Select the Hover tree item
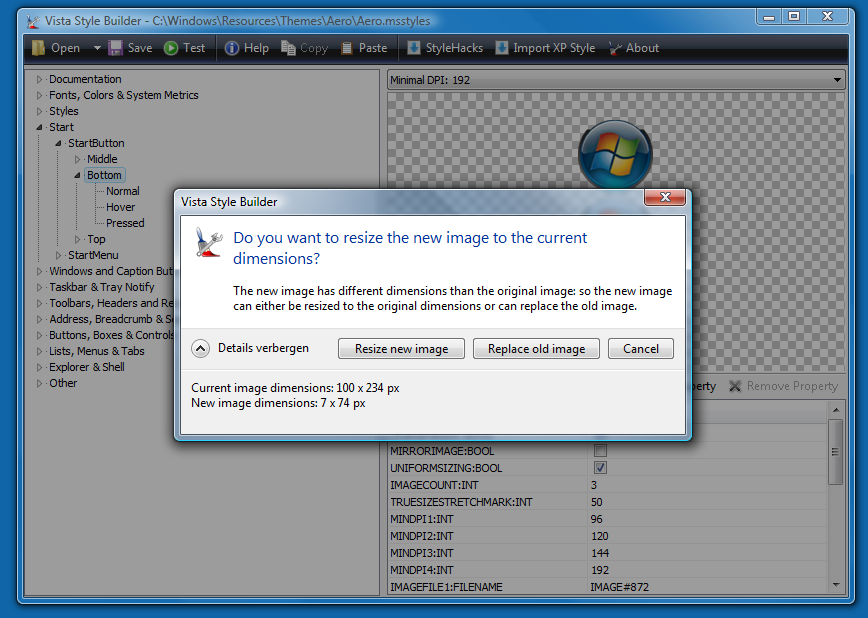 click(x=121, y=207)
